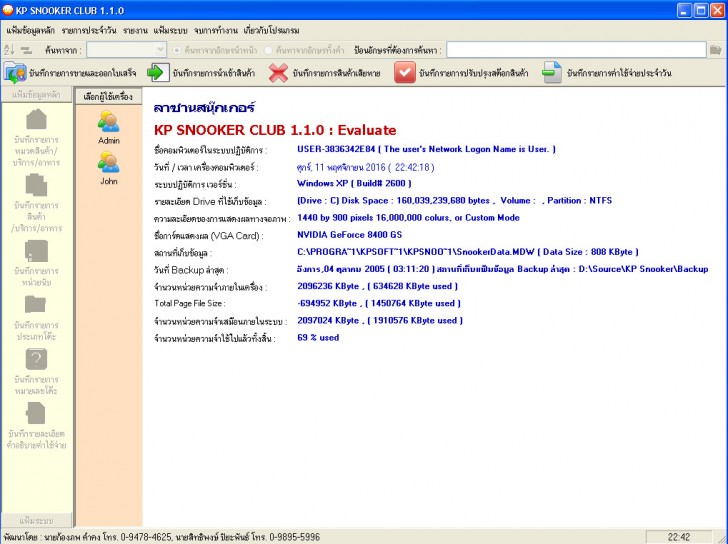Click the แฟ้มข้อมูลหลัก sidebar header button
The height and width of the screenshot is (544, 728).
pos(37,95)
